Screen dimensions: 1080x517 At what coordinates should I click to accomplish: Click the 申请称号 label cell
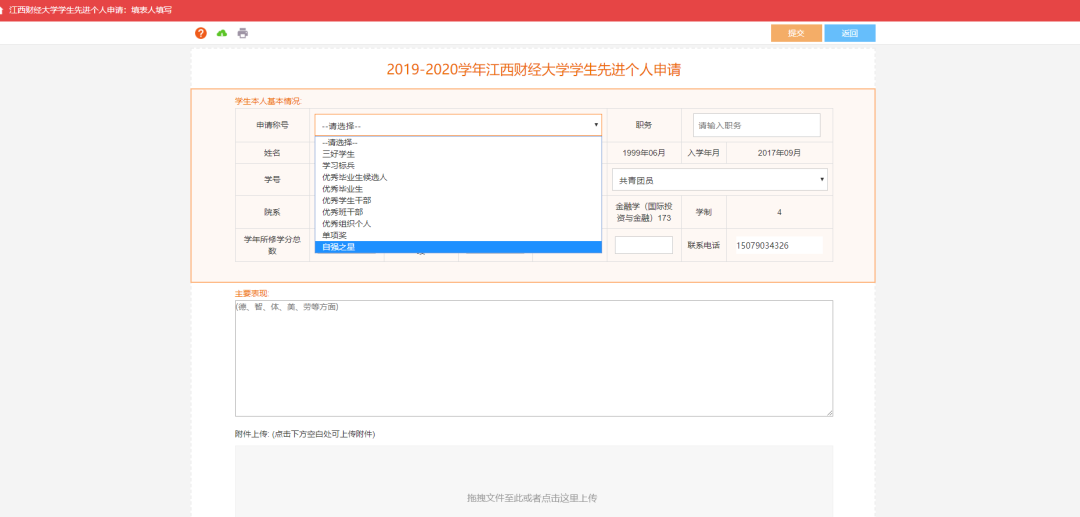tap(272, 125)
